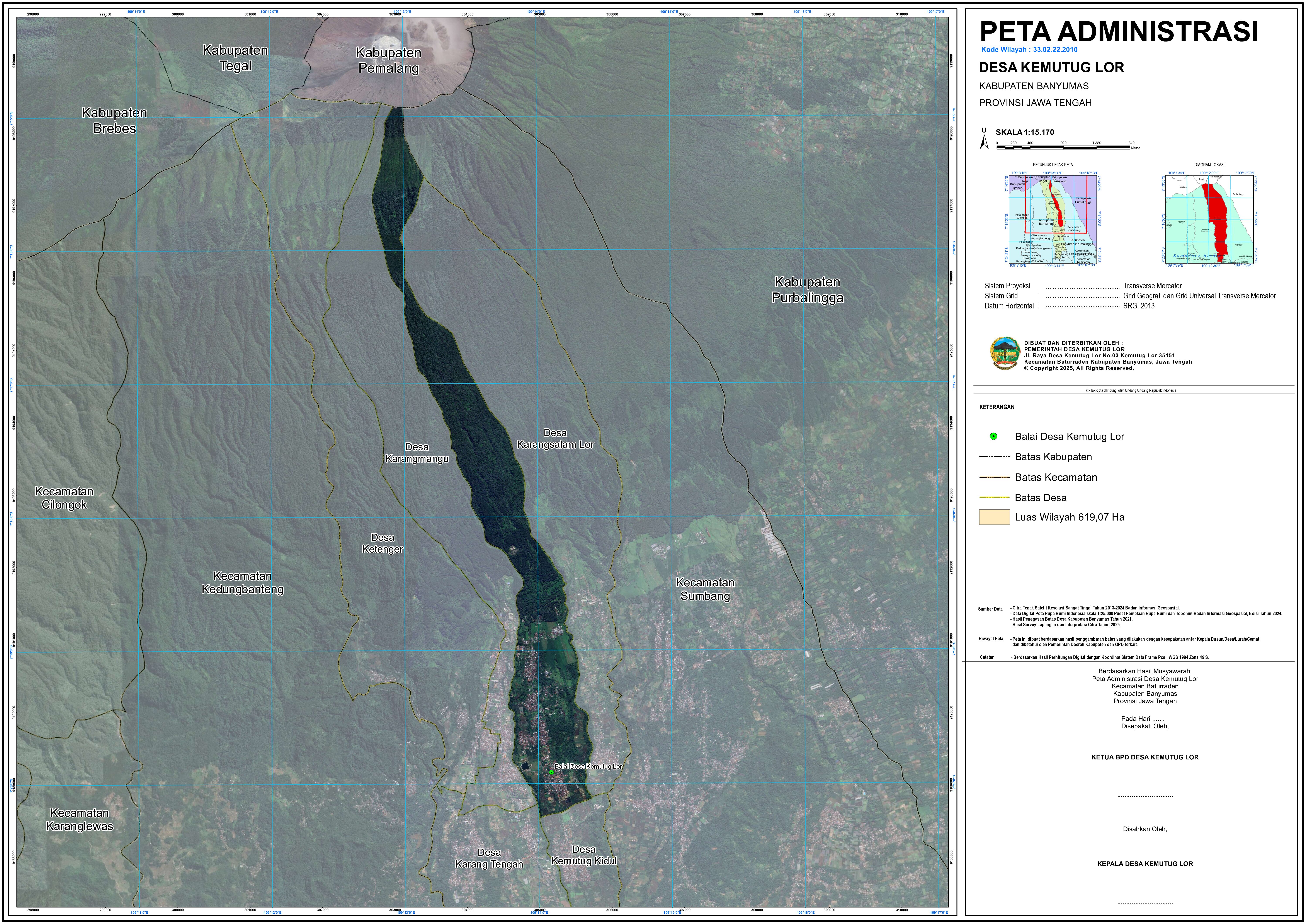Click the PETA ADMINISTRASI title

click(x=1118, y=31)
